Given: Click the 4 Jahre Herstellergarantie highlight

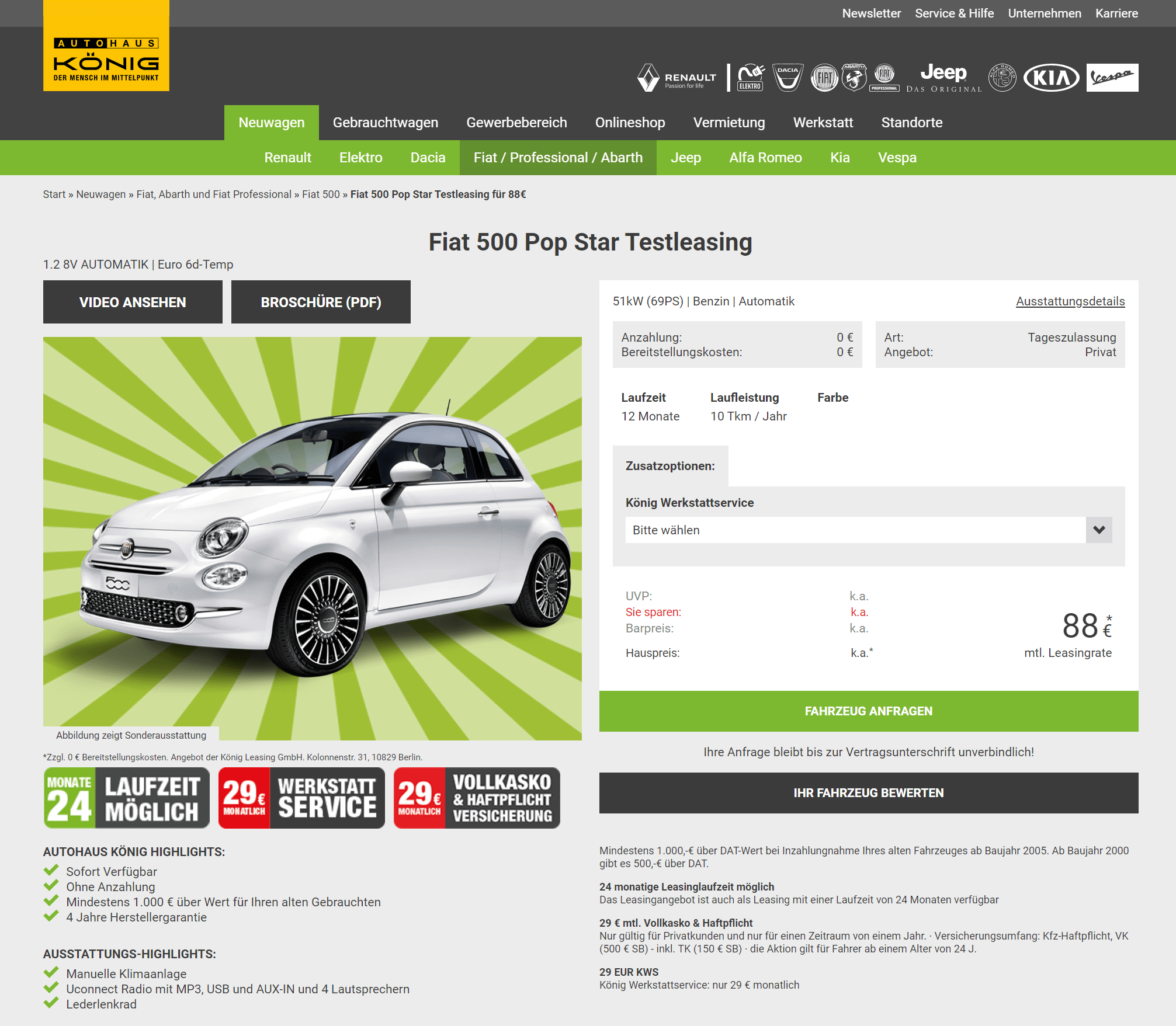Looking at the screenshot, I should click(x=136, y=917).
